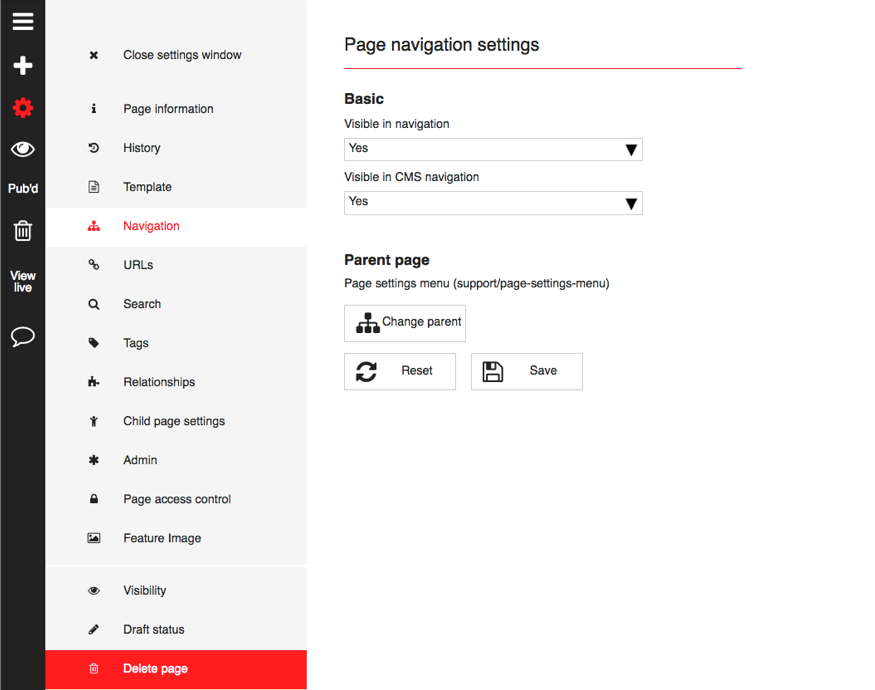Click the Page settings menu parent path text

click(477, 283)
